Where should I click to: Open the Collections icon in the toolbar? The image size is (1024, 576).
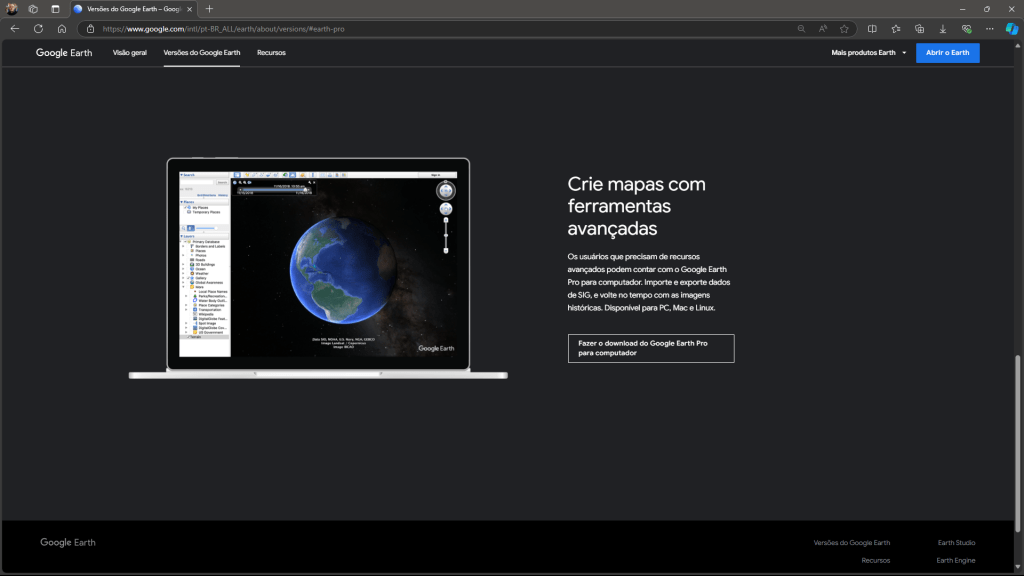(x=919, y=29)
